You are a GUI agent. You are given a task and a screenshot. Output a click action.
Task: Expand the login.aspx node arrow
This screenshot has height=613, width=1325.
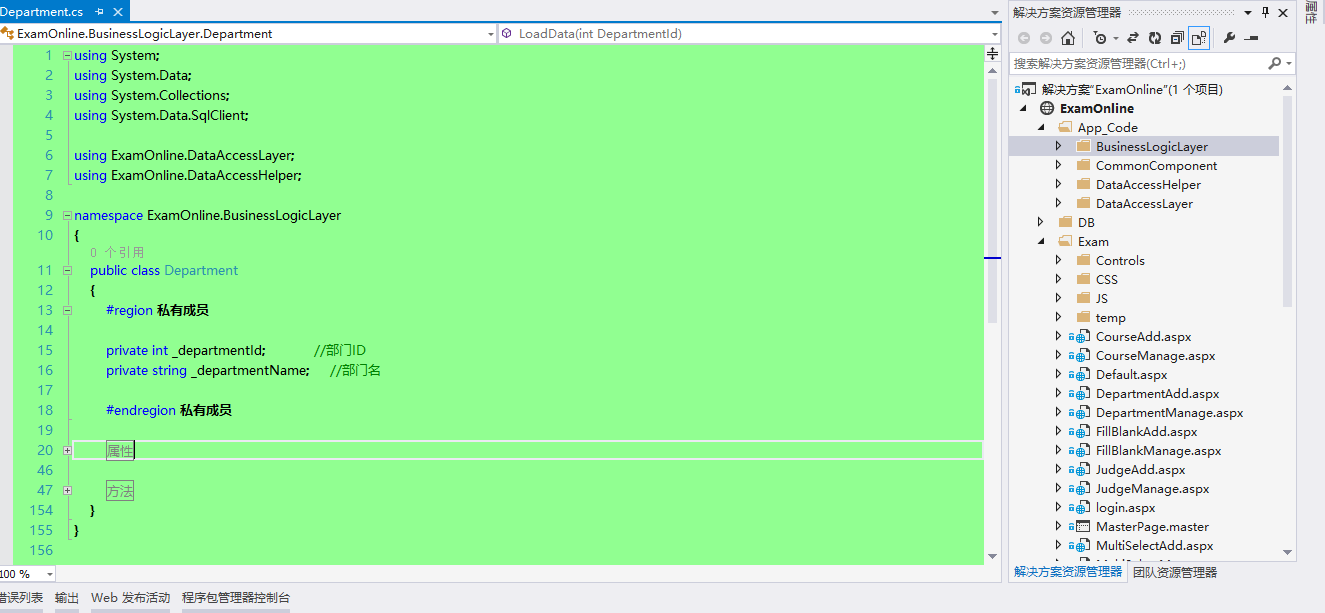coord(1059,507)
